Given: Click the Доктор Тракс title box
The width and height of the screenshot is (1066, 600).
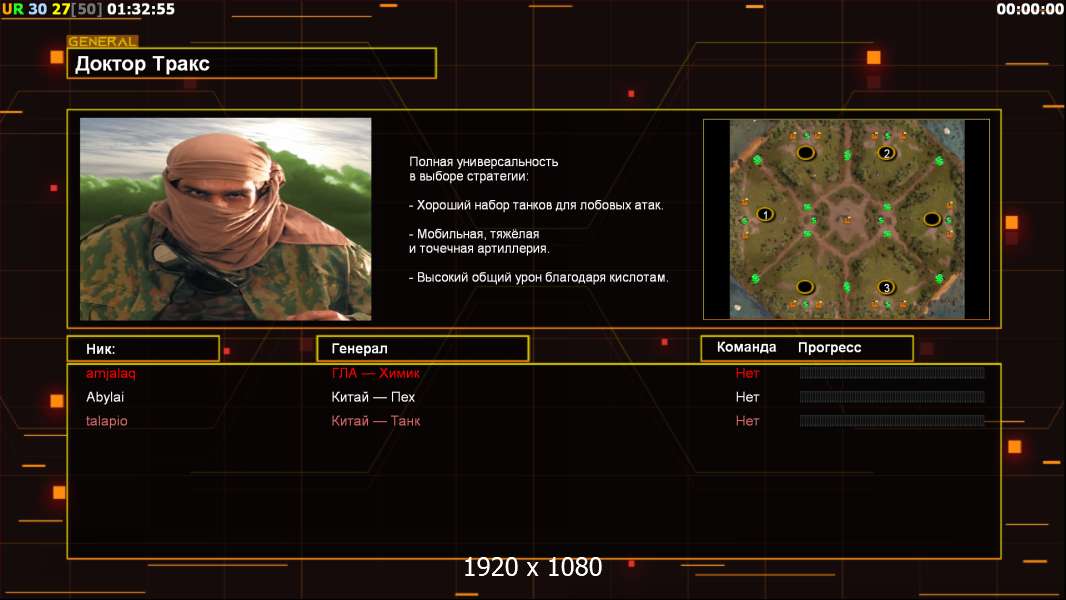Looking at the screenshot, I should click(252, 64).
